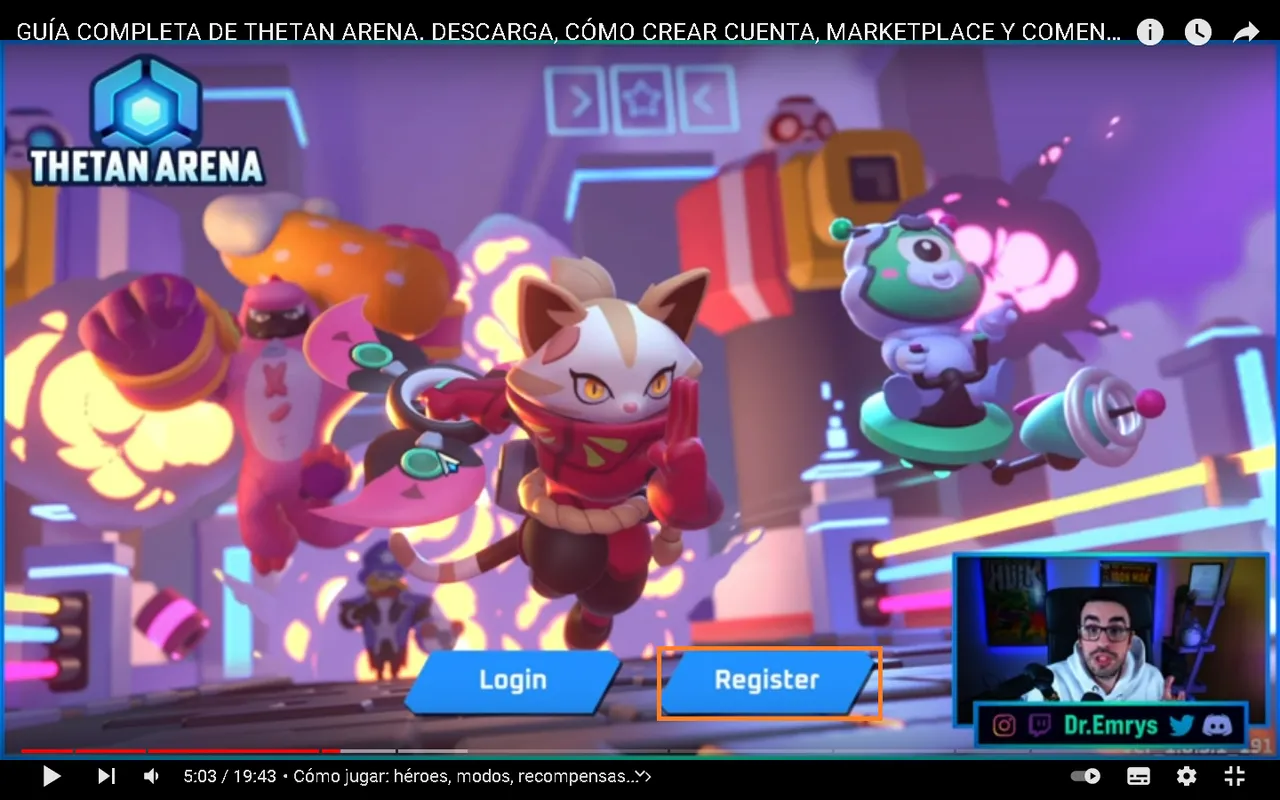Share the video using arrow icon

[x=1246, y=32]
